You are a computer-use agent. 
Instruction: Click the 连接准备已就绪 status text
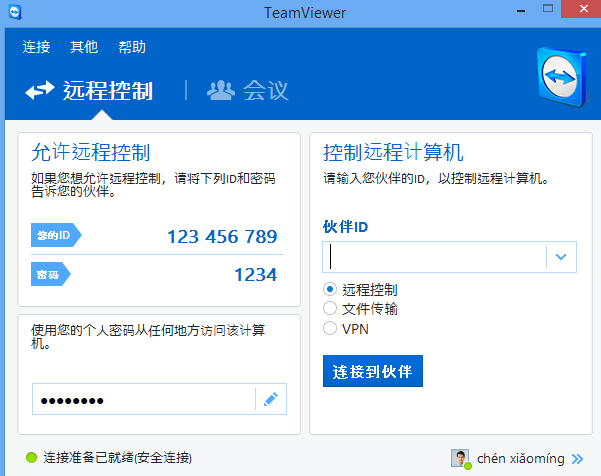(x=117, y=457)
